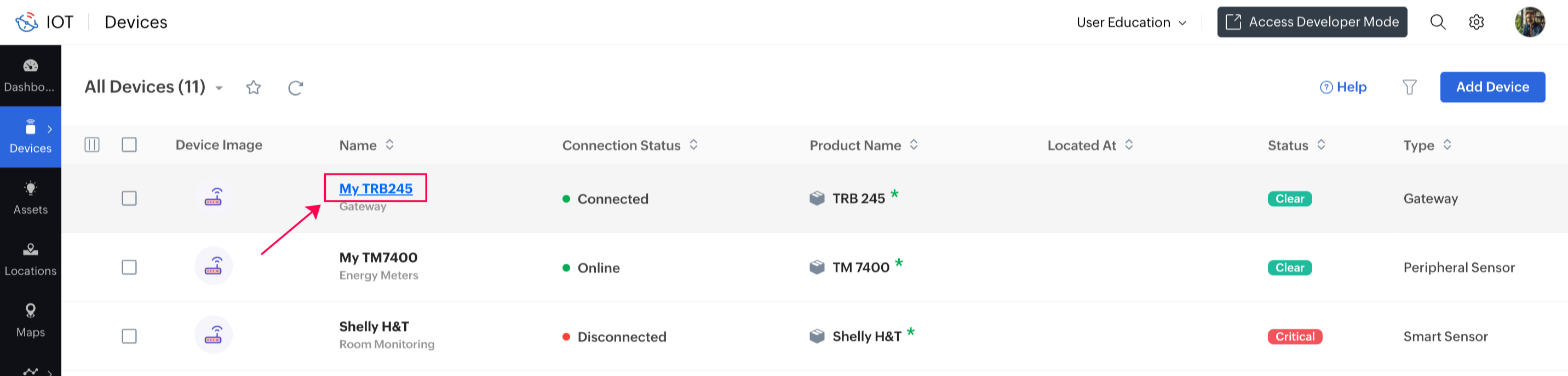Open settings gear icon
The width and height of the screenshot is (1568, 376).
click(x=1476, y=22)
